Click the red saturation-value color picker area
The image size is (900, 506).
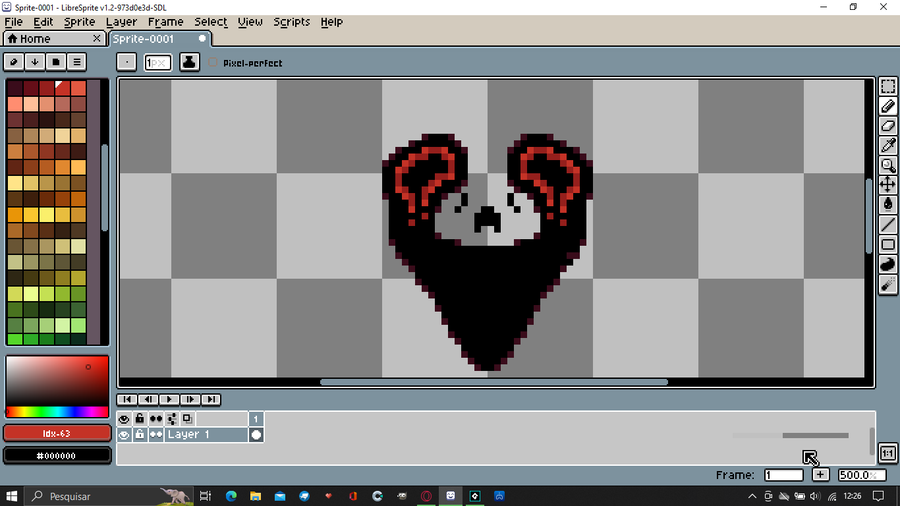pos(57,381)
